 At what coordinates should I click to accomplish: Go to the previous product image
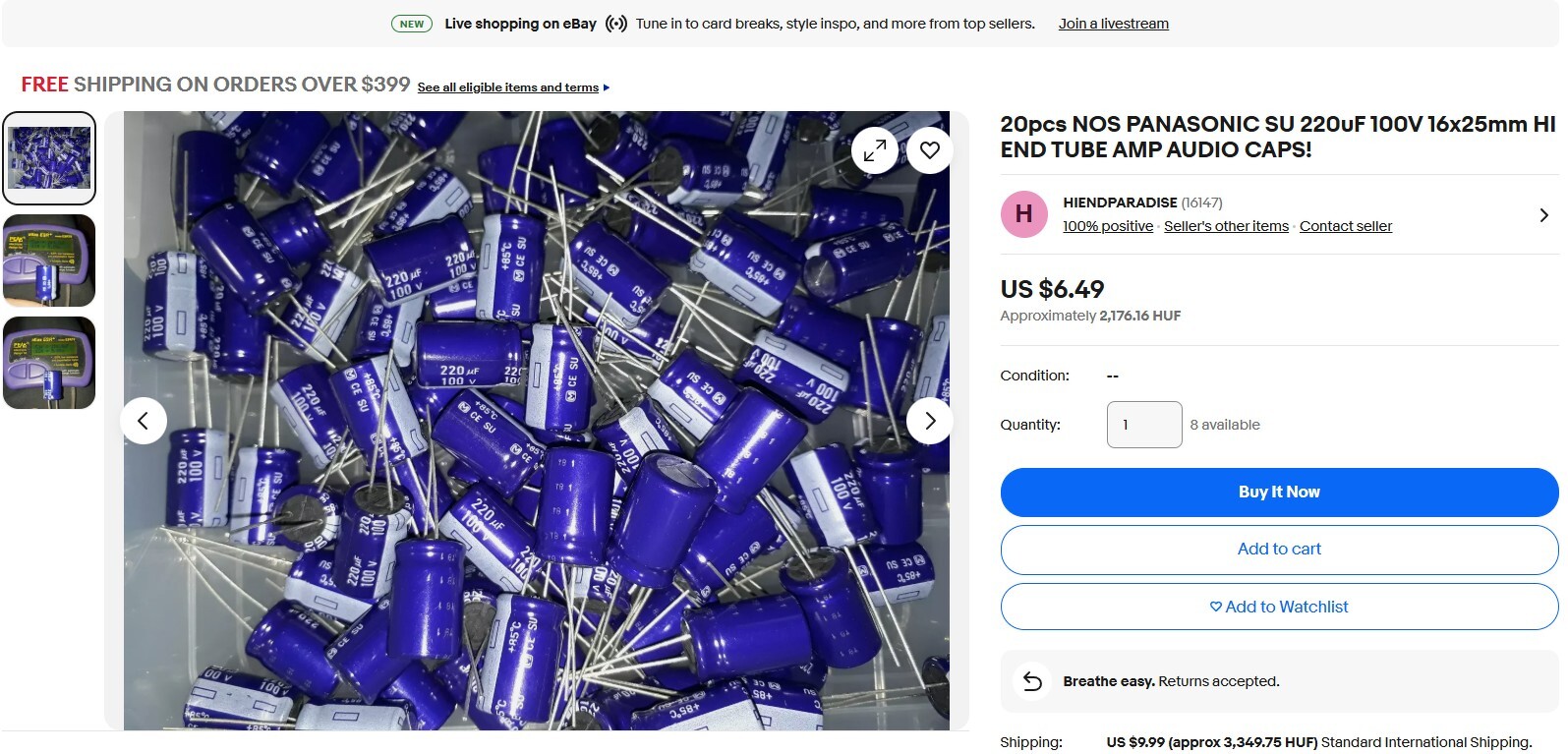(x=144, y=421)
